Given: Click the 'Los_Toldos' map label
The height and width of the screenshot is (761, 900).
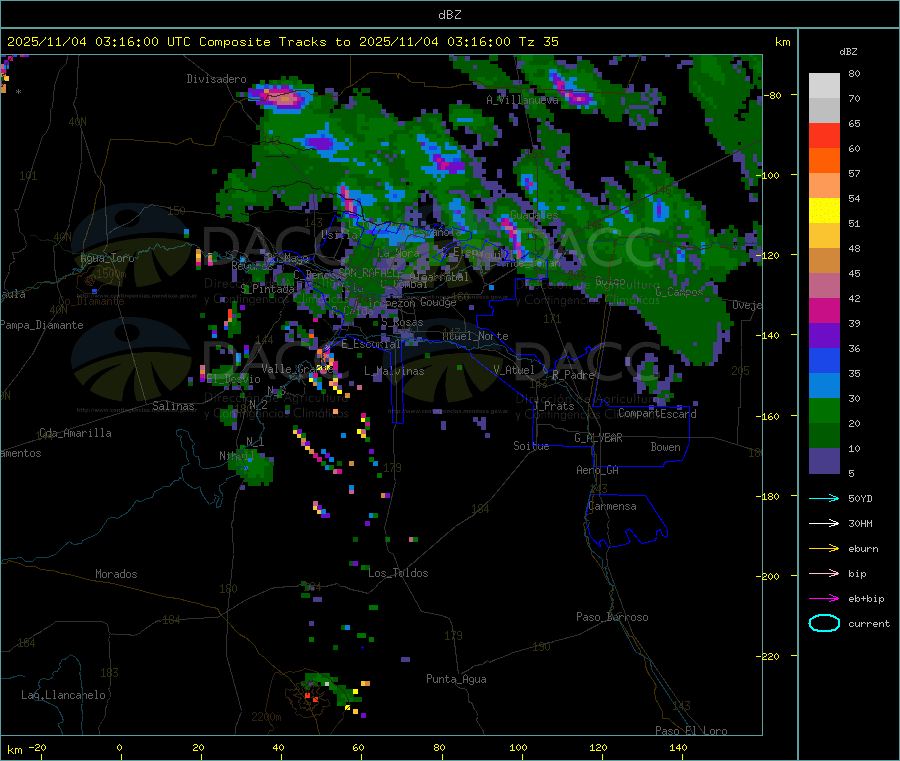Looking at the screenshot, I should click(398, 573).
